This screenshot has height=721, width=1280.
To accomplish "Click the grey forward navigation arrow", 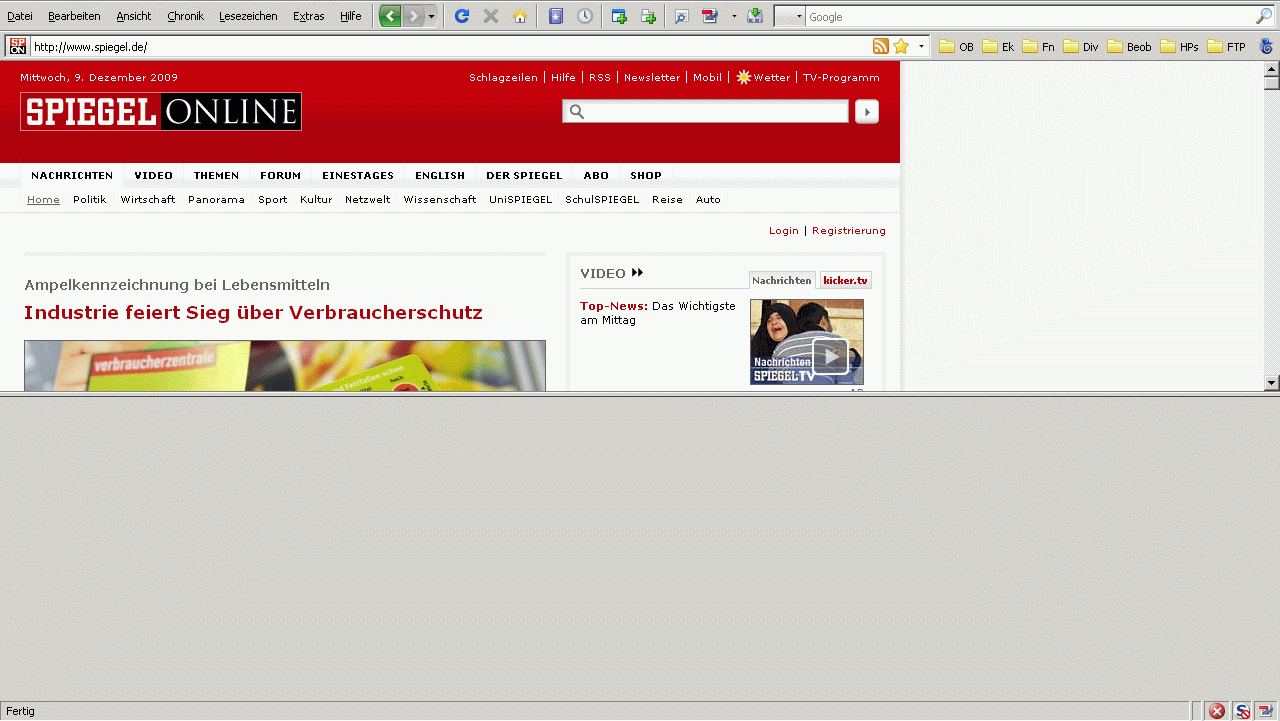I will point(413,16).
